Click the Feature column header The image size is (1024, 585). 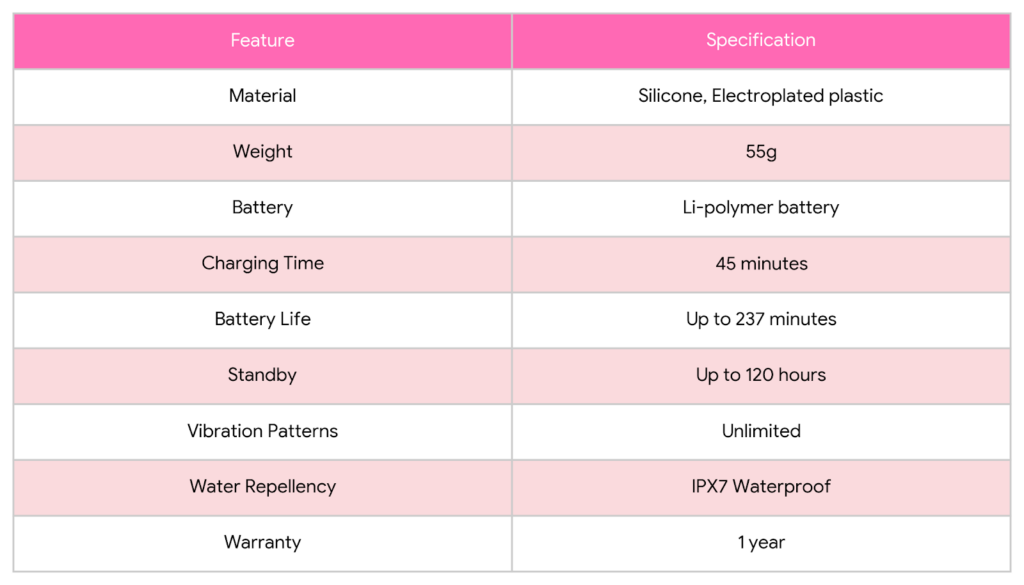tap(262, 41)
